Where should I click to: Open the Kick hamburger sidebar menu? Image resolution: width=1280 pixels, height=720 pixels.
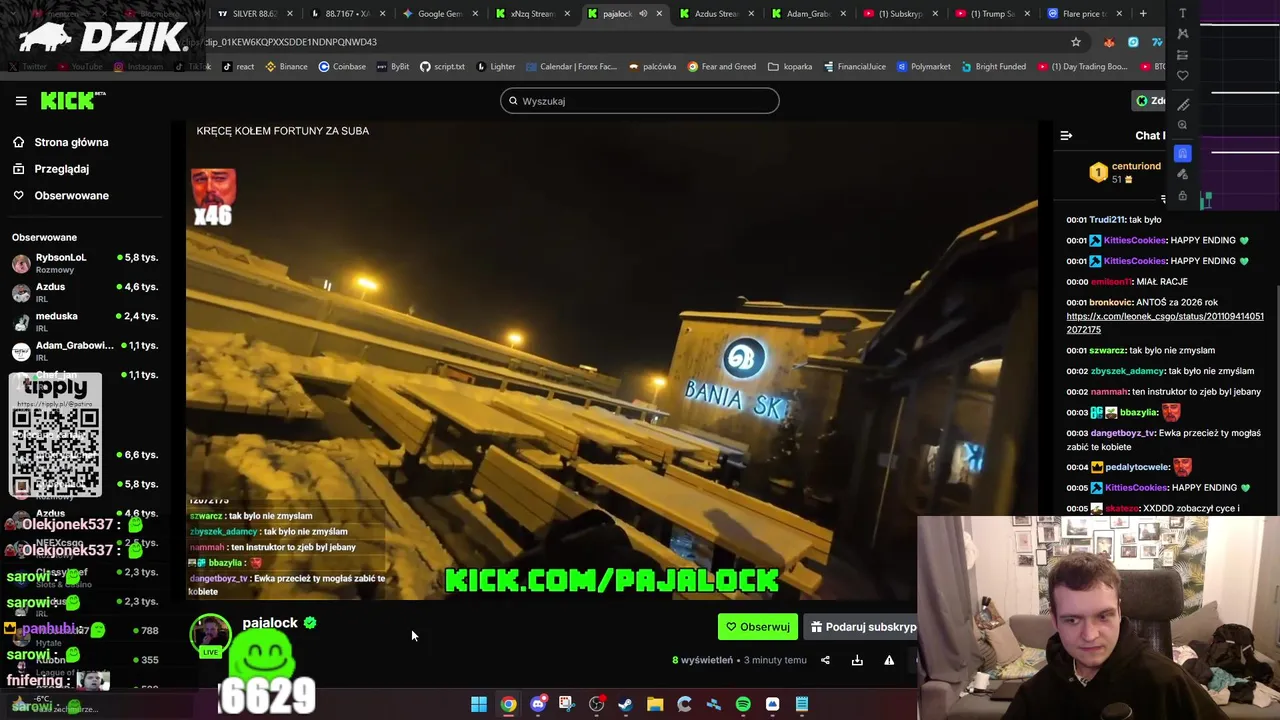point(21,101)
